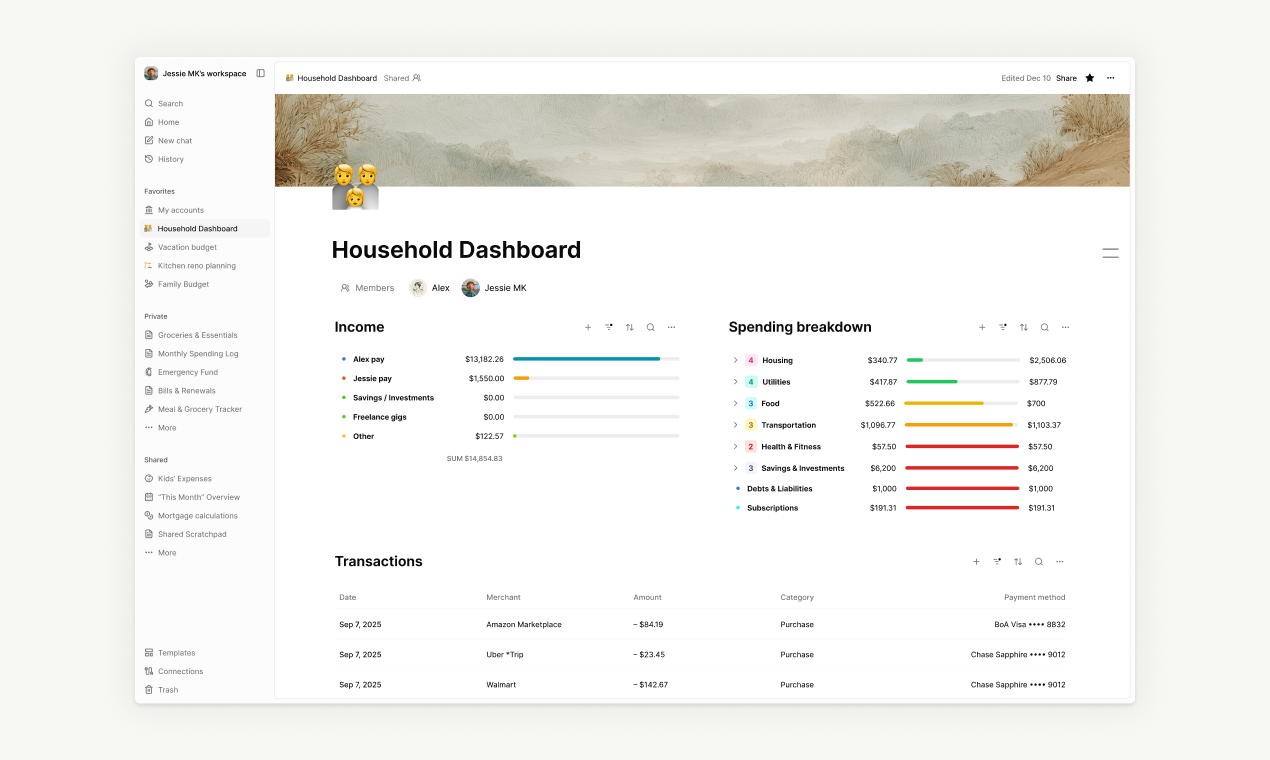Click the family emoji page icon

coord(355,186)
